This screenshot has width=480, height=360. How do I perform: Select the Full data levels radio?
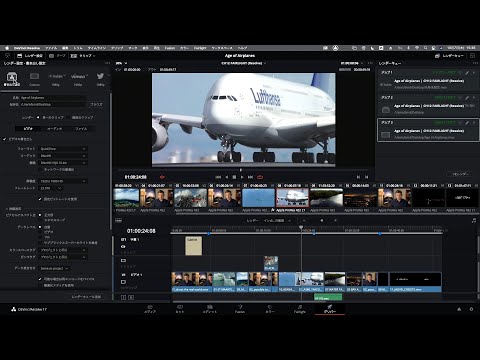pyautogui.click(x=40, y=237)
